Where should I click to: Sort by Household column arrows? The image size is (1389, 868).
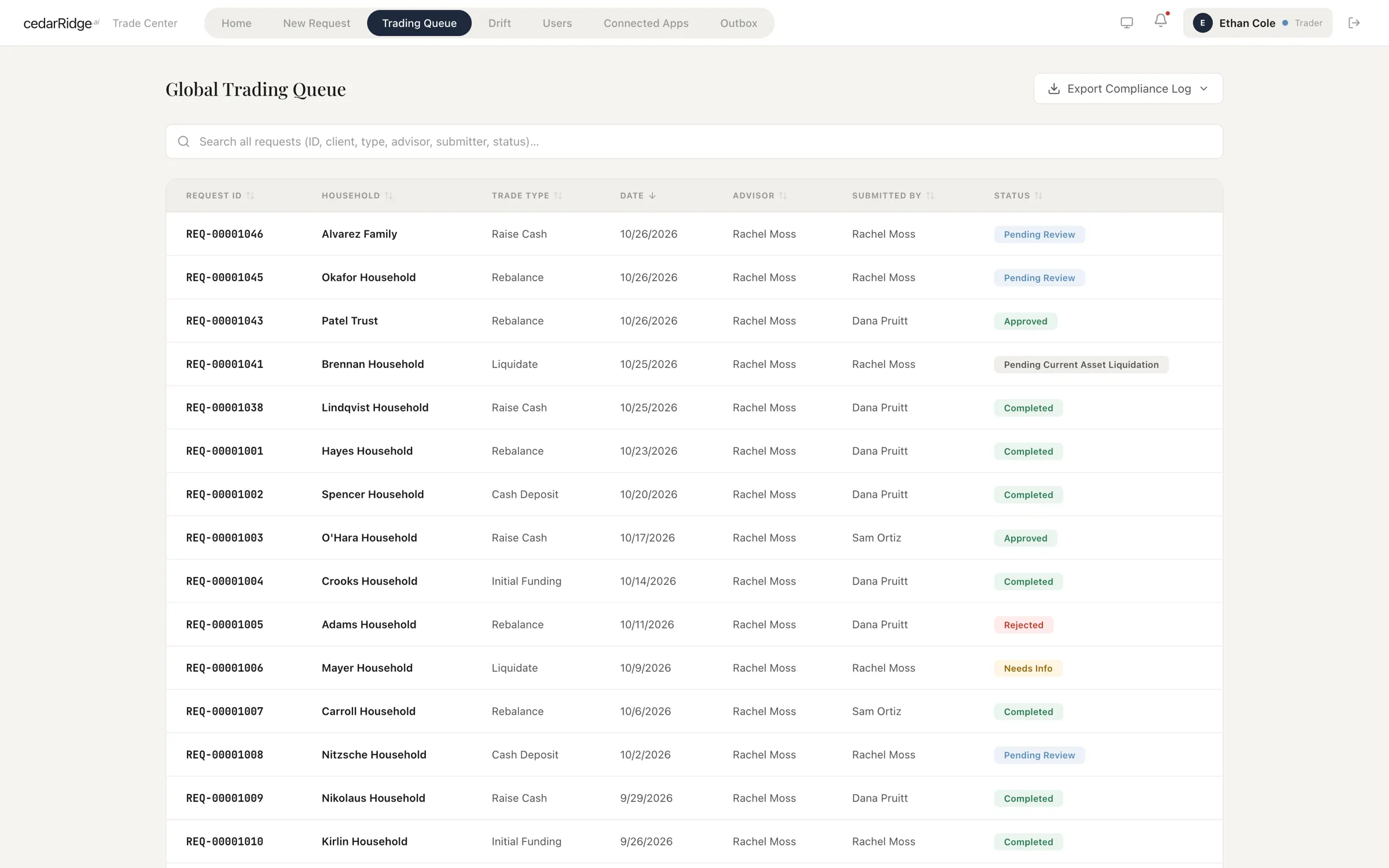tap(388, 196)
